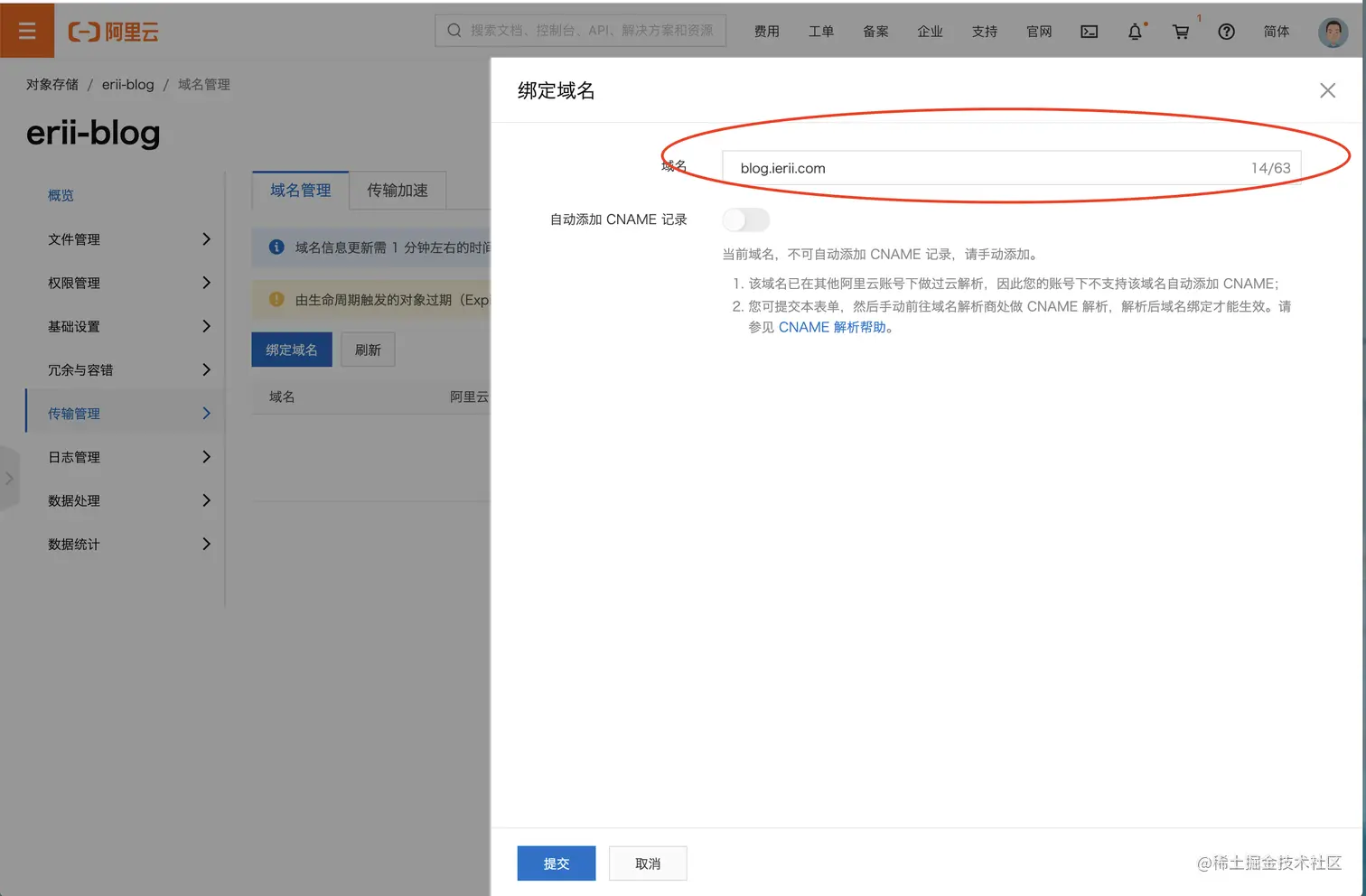The height and width of the screenshot is (896, 1366).
Task: Click the 刷新 refresh button
Action: (x=368, y=350)
